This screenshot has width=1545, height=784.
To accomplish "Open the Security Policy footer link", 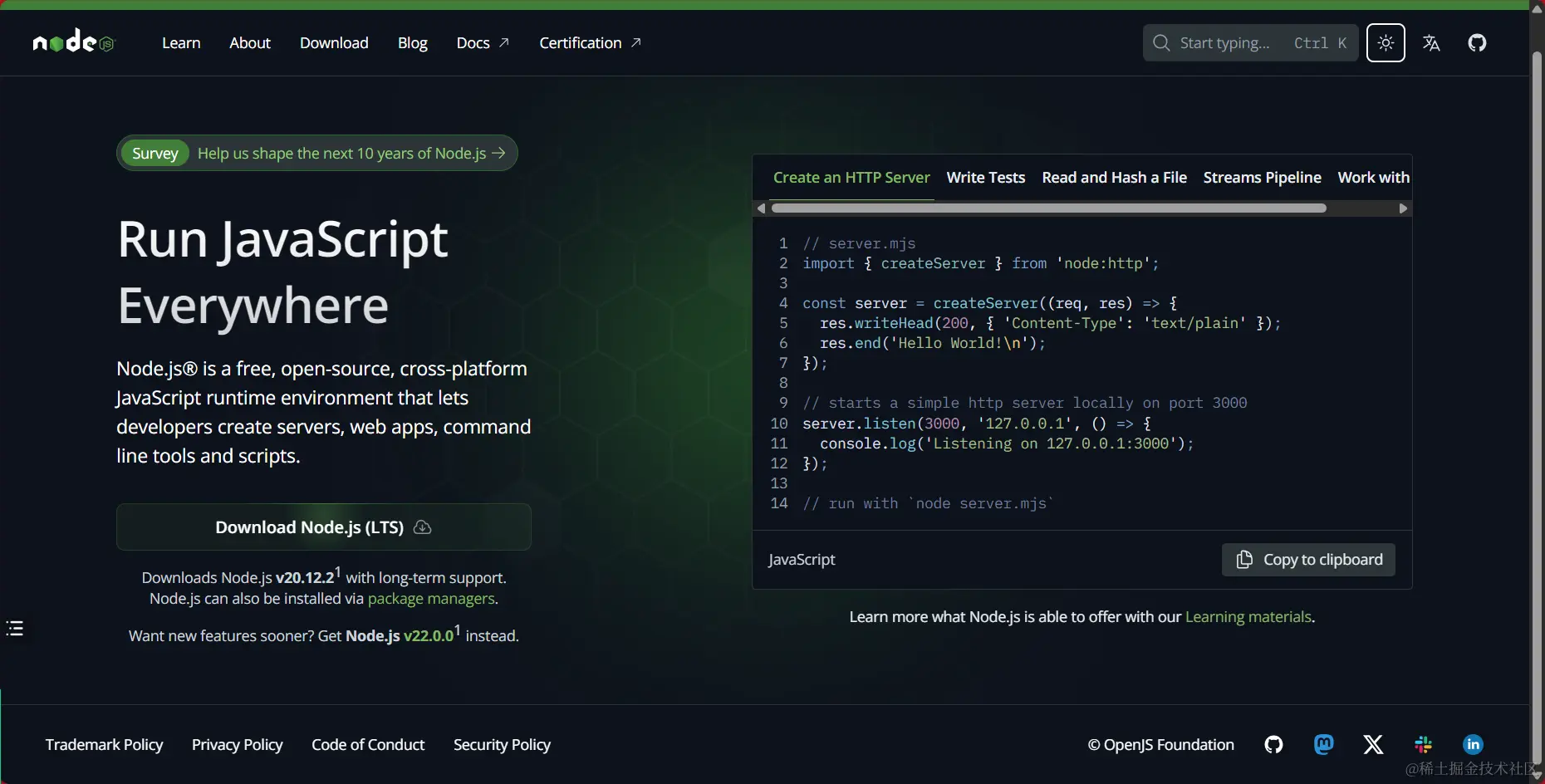I will [502, 745].
